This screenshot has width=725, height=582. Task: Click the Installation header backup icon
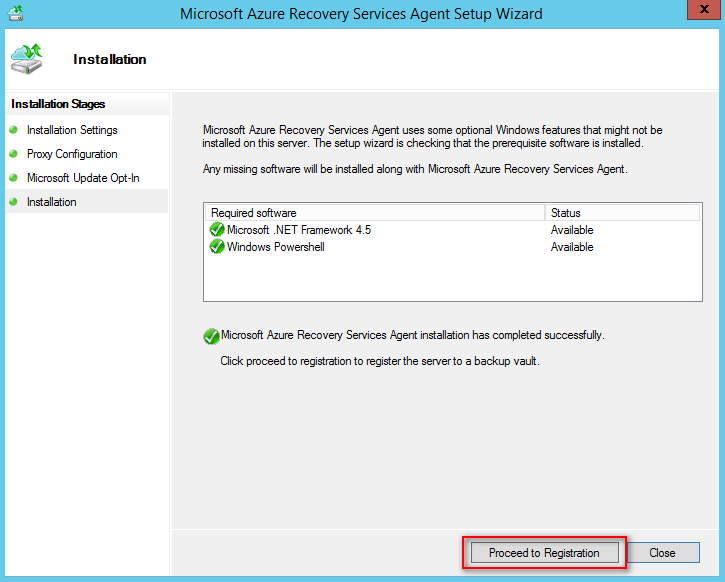click(x=28, y=59)
